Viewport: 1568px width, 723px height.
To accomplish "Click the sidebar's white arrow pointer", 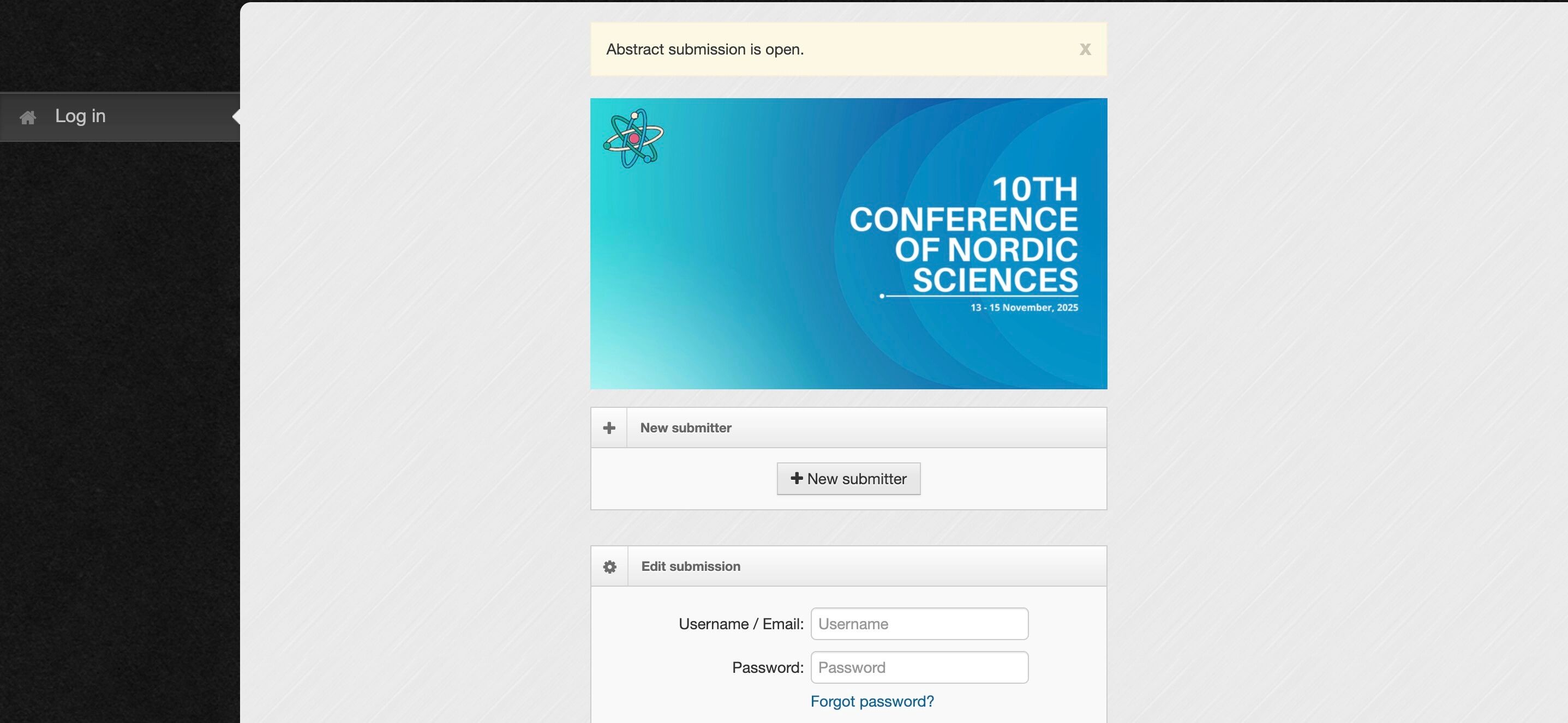I will (236, 117).
